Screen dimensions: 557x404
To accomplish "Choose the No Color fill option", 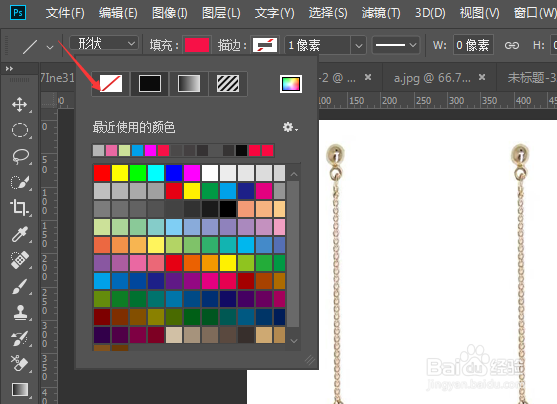I will tap(111, 84).
